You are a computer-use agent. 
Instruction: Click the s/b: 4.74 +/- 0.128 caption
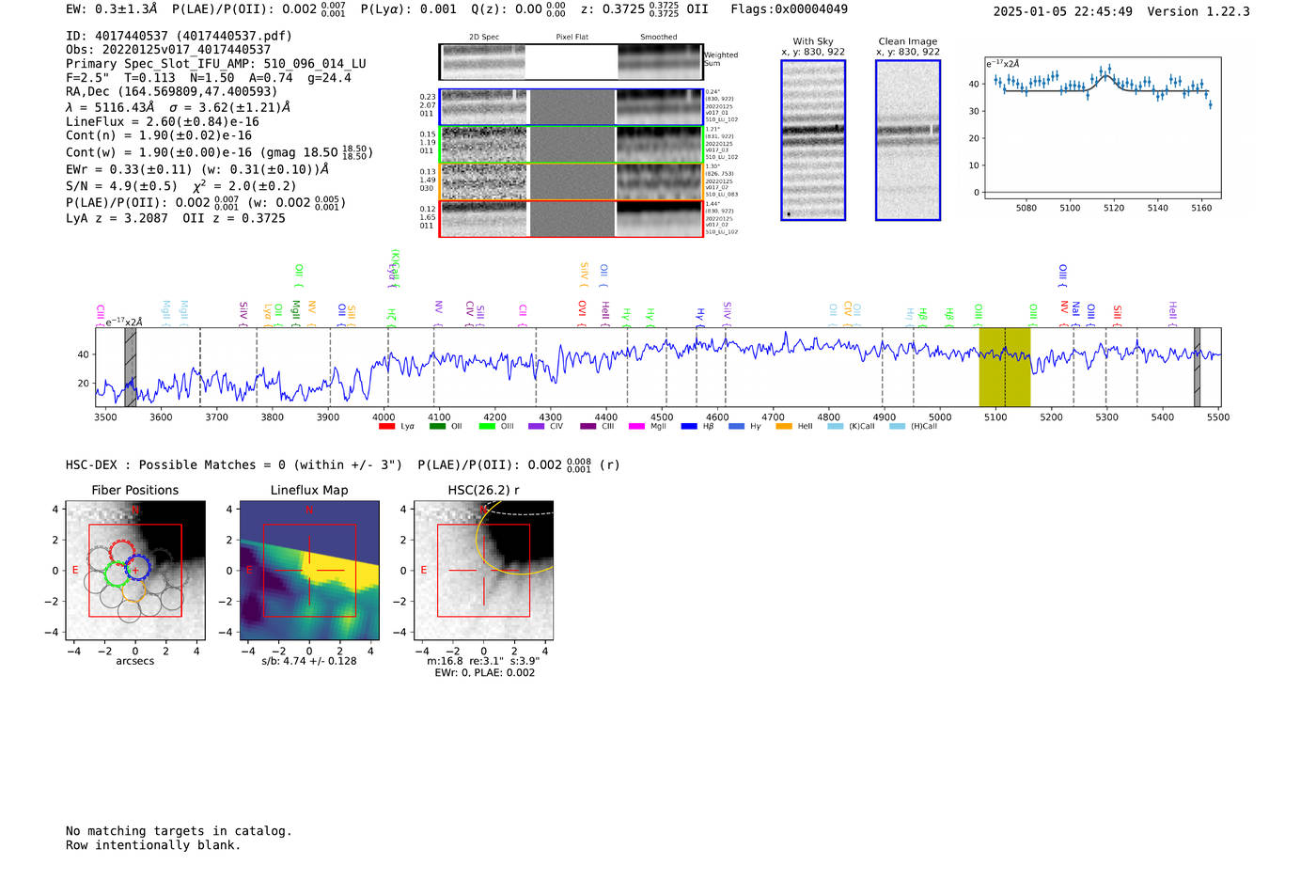point(309,661)
